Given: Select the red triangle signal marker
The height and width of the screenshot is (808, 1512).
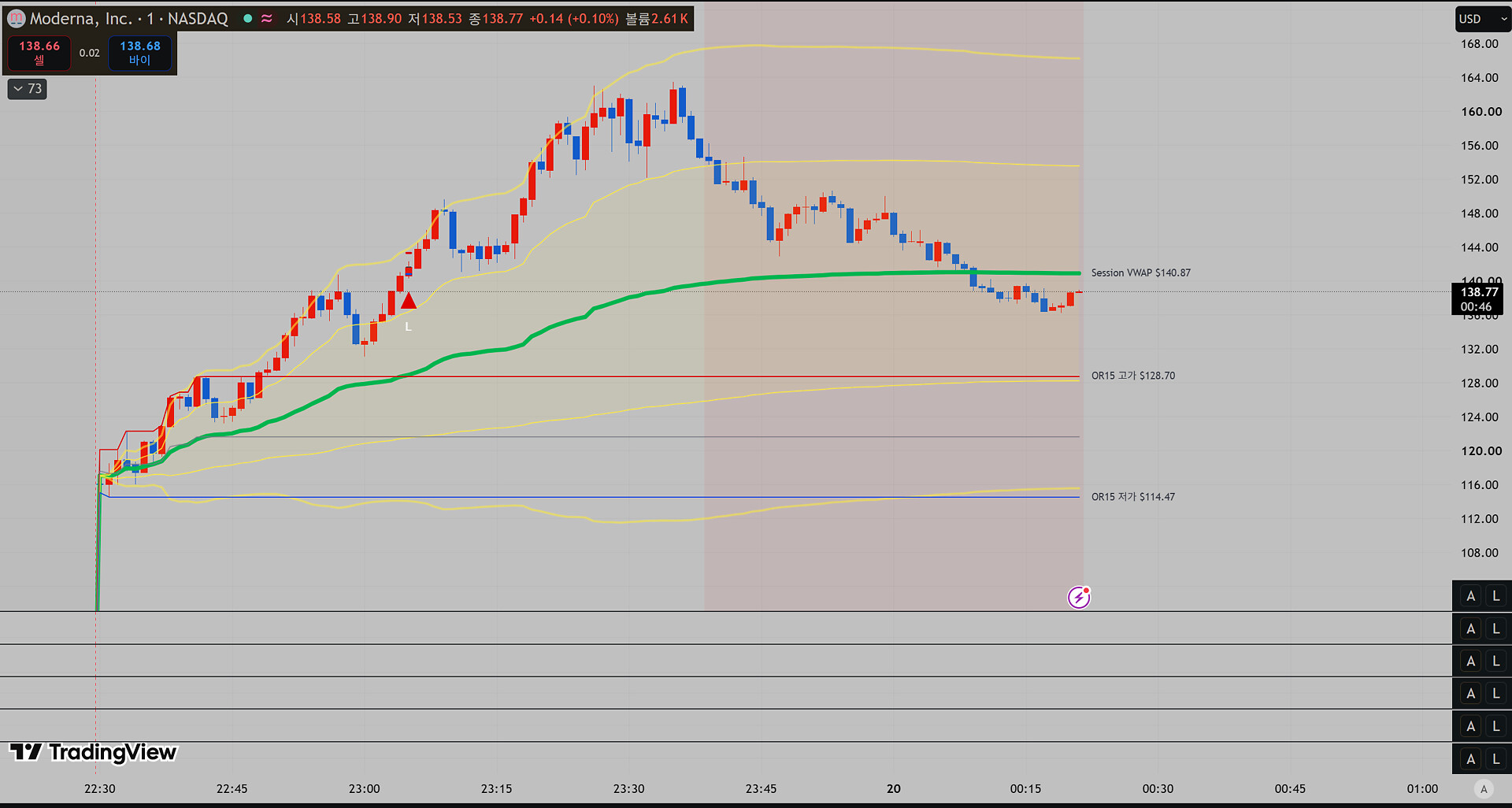Looking at the screenshot, I should coord(408,301).
